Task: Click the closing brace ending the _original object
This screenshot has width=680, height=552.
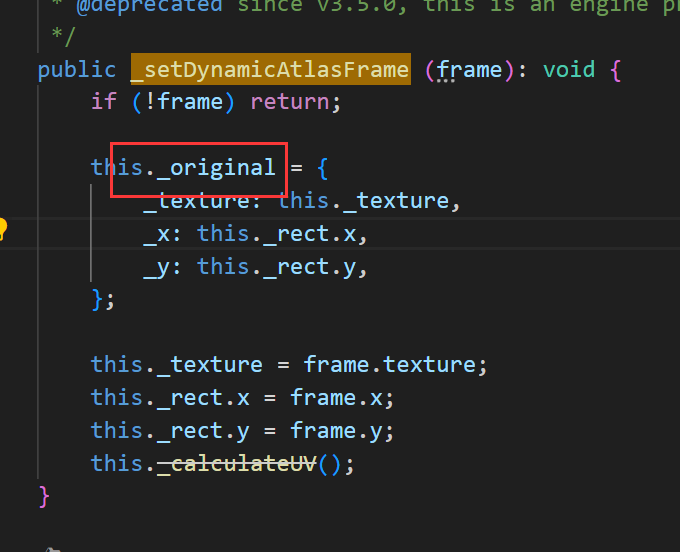Action: pyautogui.click(x=97, y=299)
